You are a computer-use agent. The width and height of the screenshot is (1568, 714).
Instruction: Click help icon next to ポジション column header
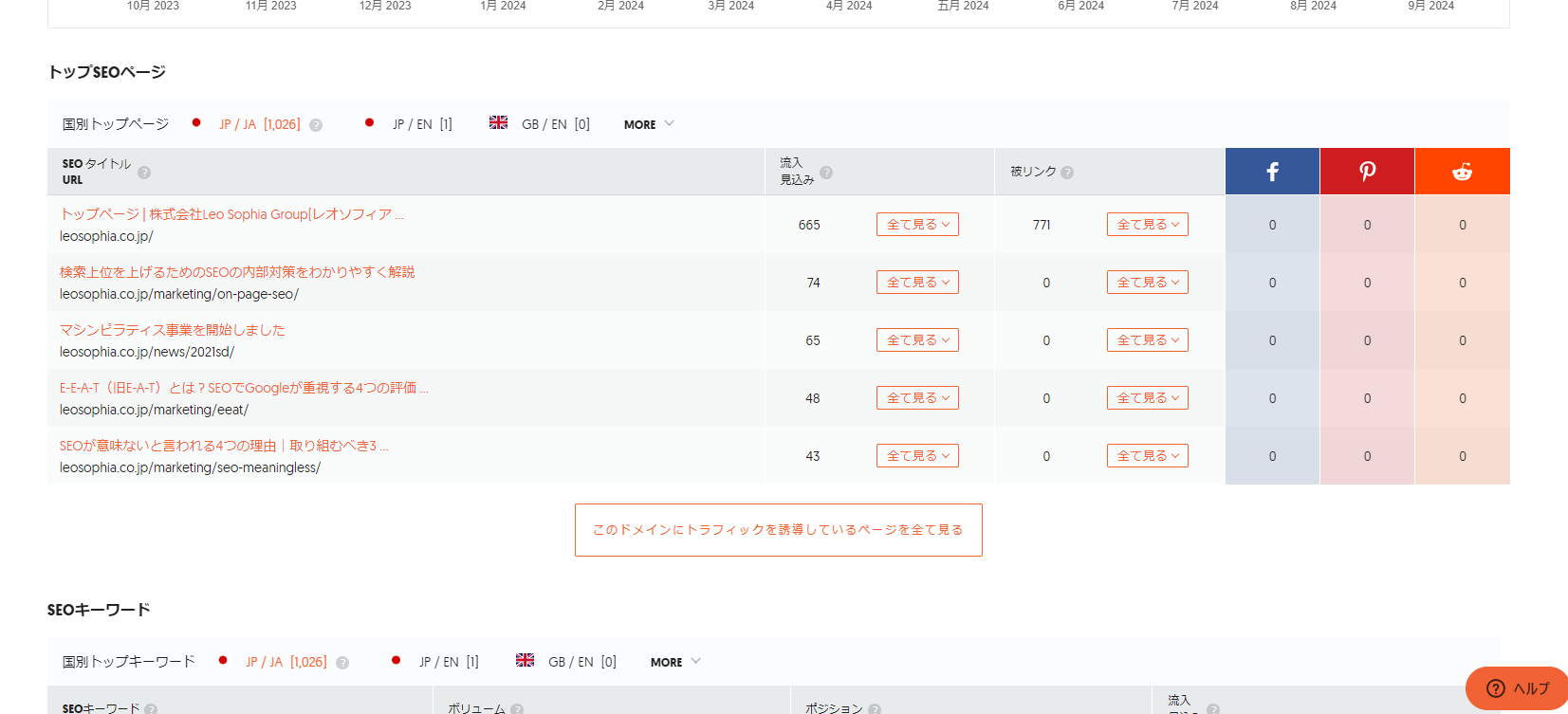[x=875, y=709]
